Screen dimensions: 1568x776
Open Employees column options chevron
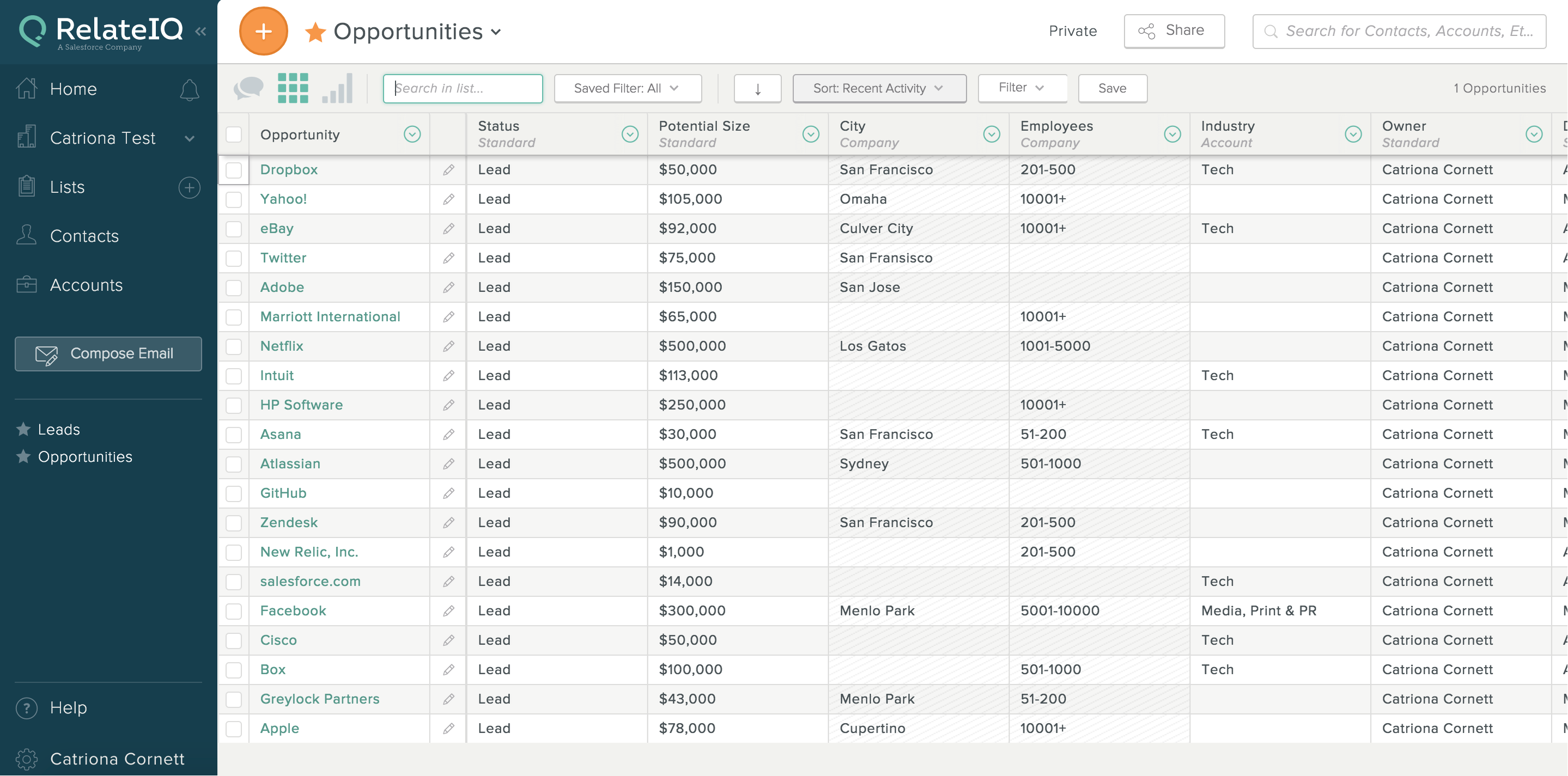1172,134
